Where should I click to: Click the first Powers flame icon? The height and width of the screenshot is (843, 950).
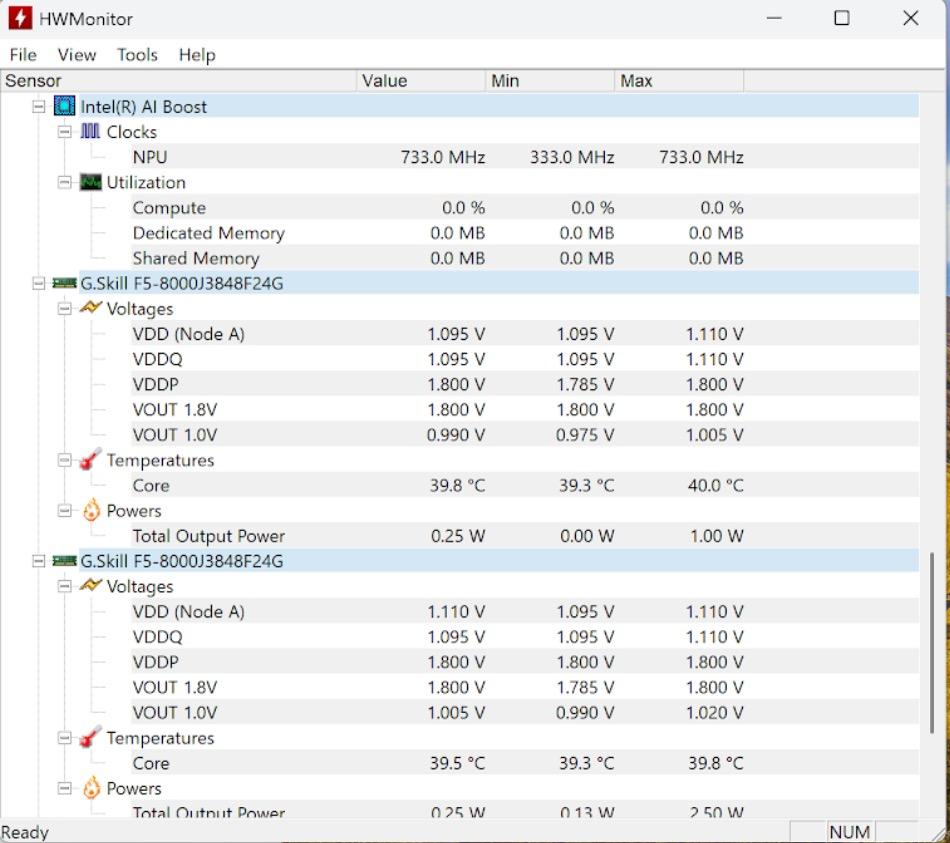pos(91,510)
